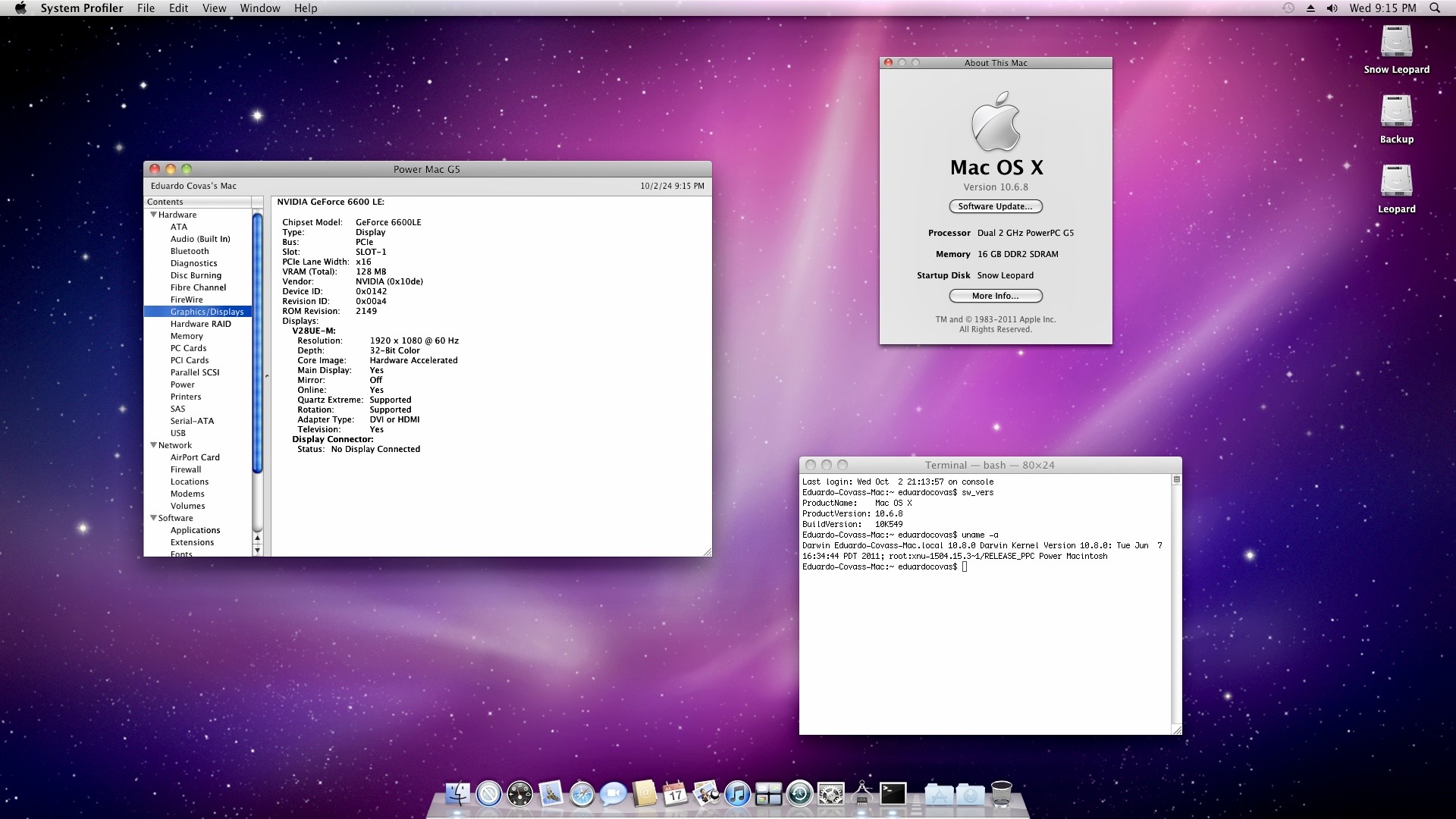The image size is (1456, 819).
Task: Open iChat from the Dock
Action: coord(613,794)
